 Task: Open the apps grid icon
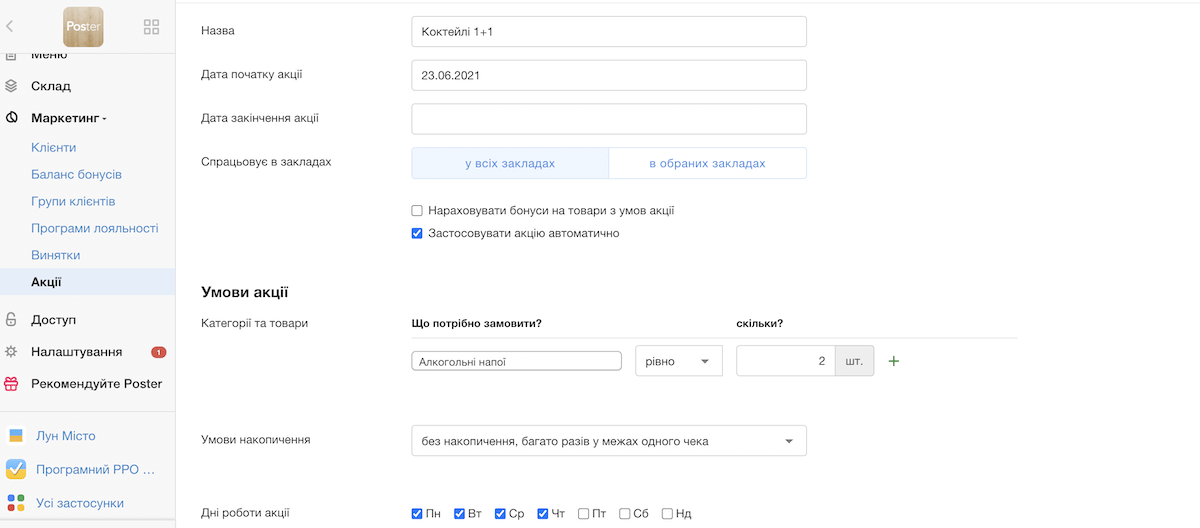152,27
